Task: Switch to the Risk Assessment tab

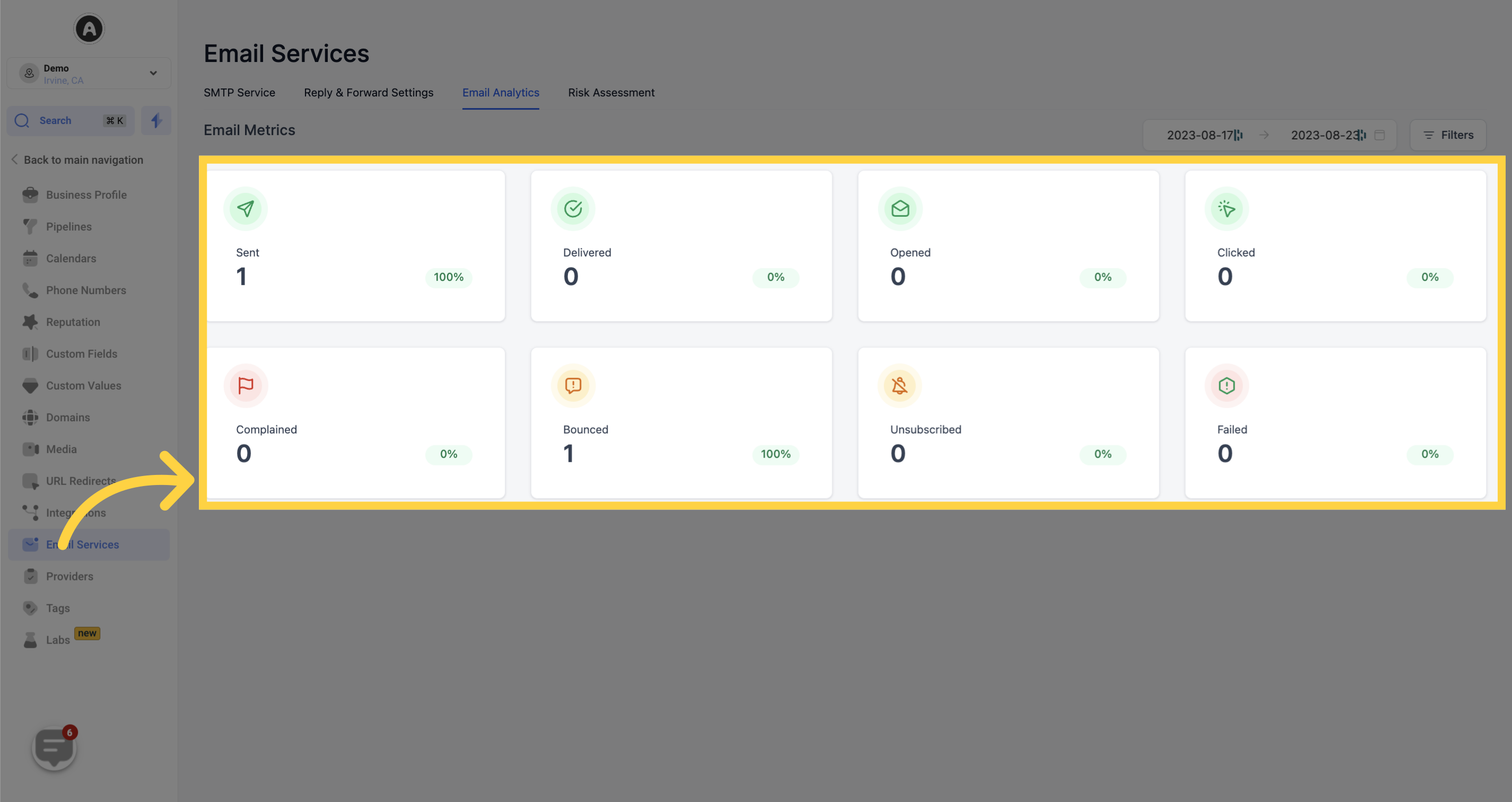Action: (x=612, y=92)
